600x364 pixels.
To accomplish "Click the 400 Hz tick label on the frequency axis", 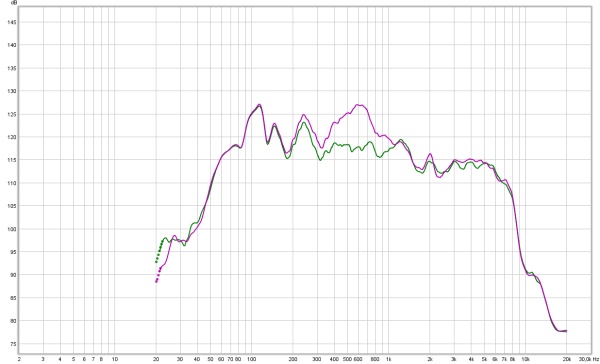I will click(334, 359).
